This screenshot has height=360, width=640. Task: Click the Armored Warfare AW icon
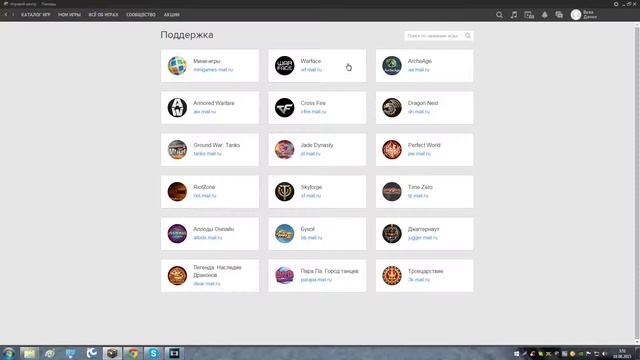tap(177, 108)
